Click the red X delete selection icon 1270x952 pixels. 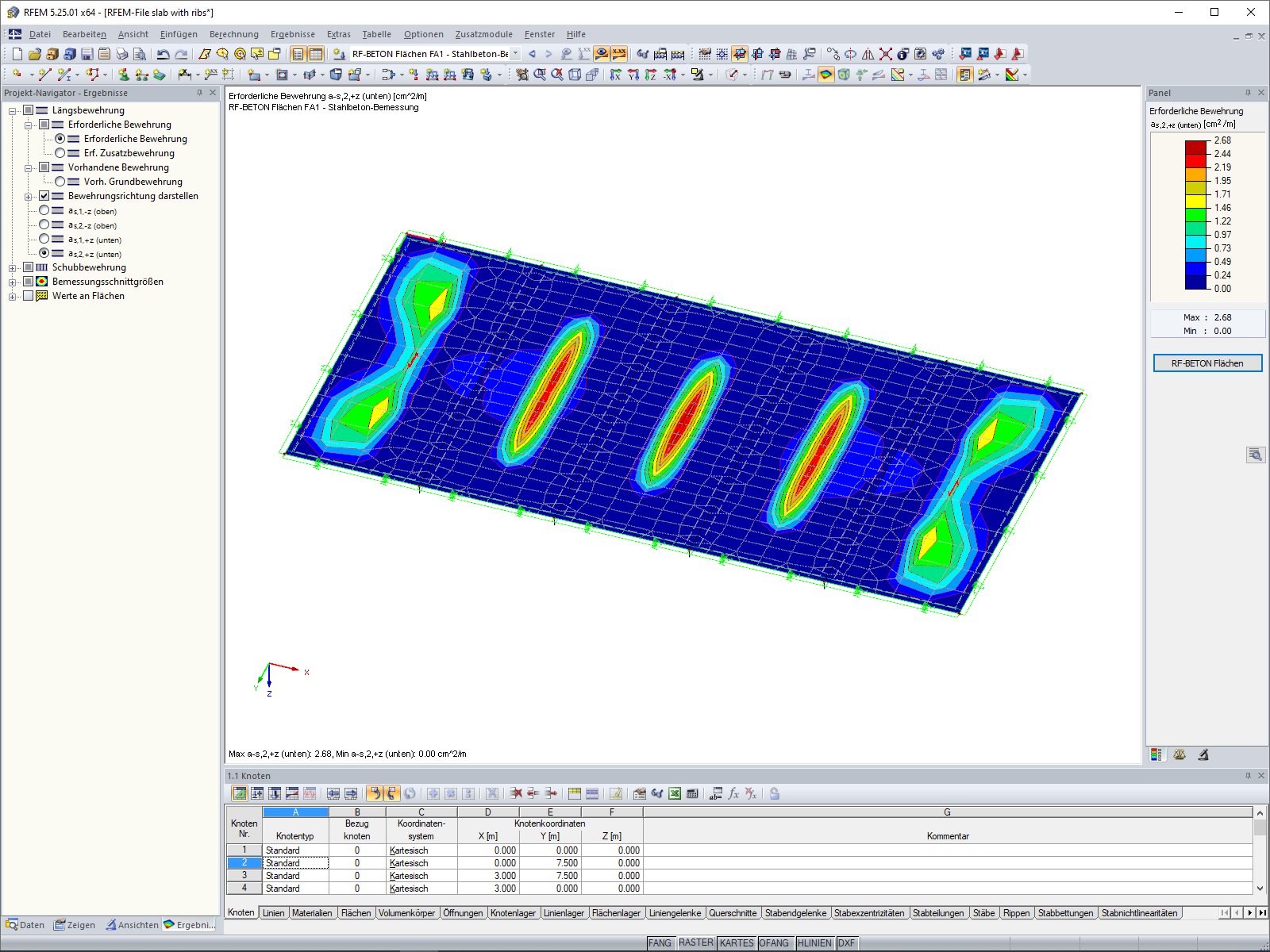(x=886, y=54)
